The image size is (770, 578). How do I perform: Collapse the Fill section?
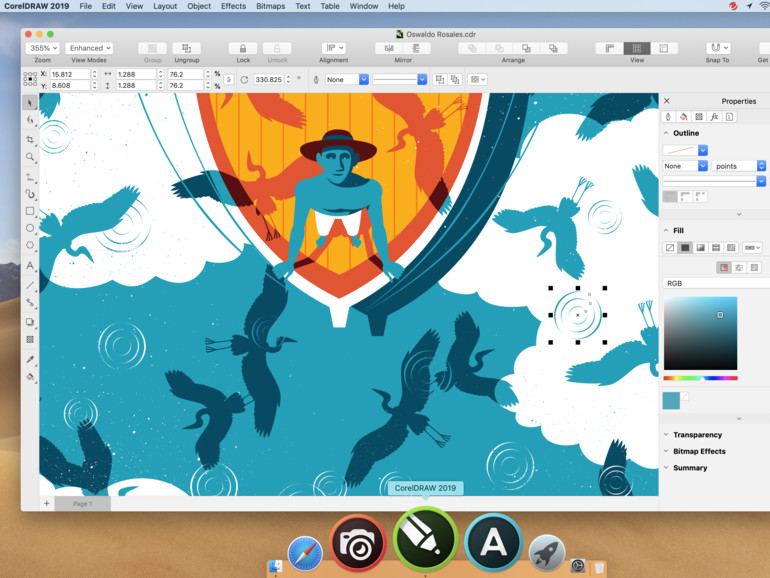pos(666,230)
